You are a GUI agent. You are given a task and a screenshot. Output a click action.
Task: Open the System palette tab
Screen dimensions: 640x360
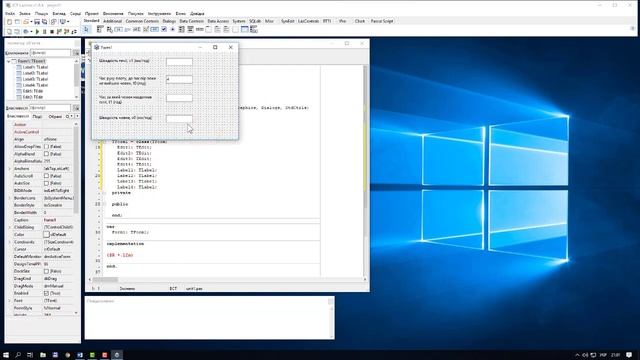point(239,21)
